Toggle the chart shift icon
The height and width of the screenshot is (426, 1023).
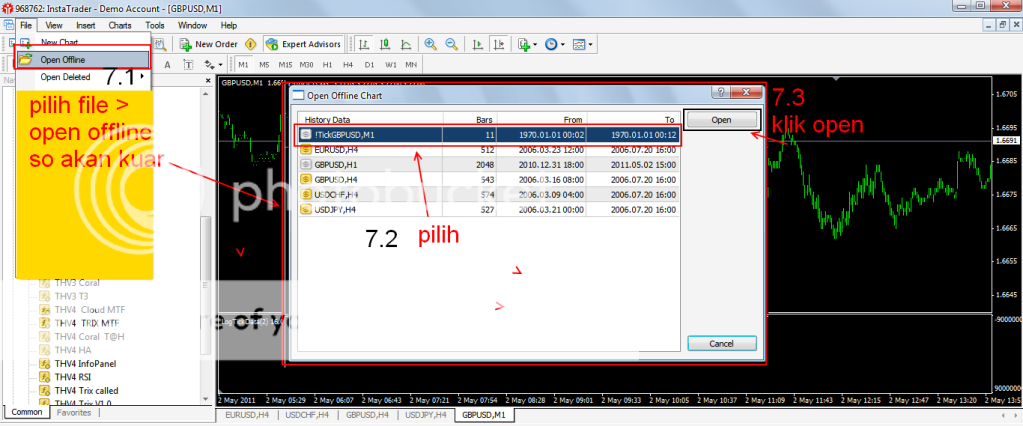(x=498, y=44)
